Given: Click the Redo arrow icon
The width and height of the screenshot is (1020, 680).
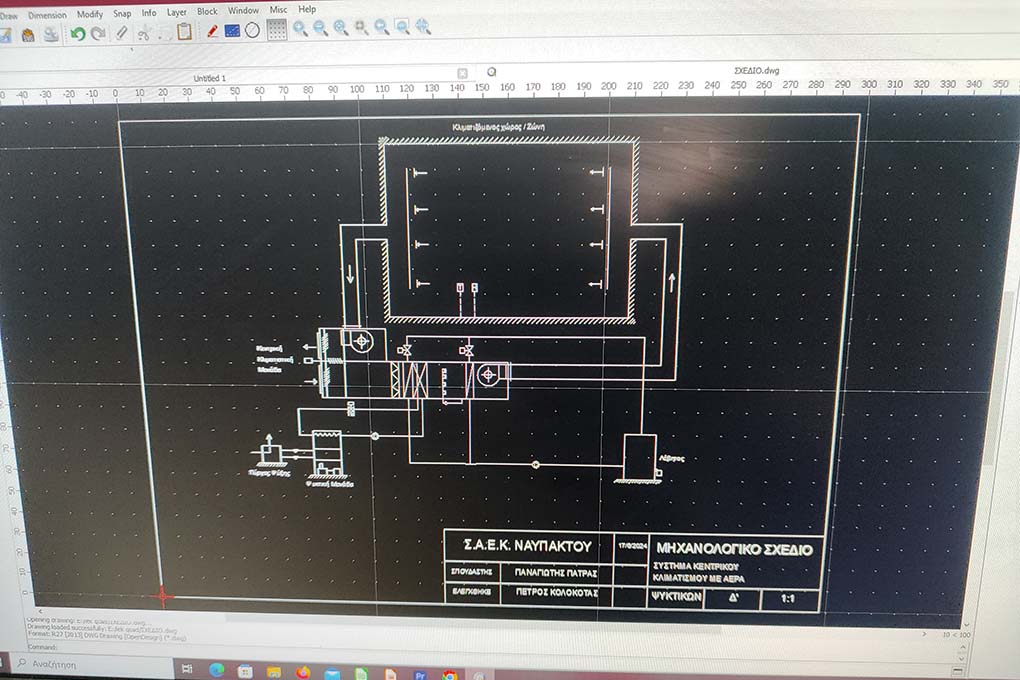Looking at the screenshot, I should point(98,33).
